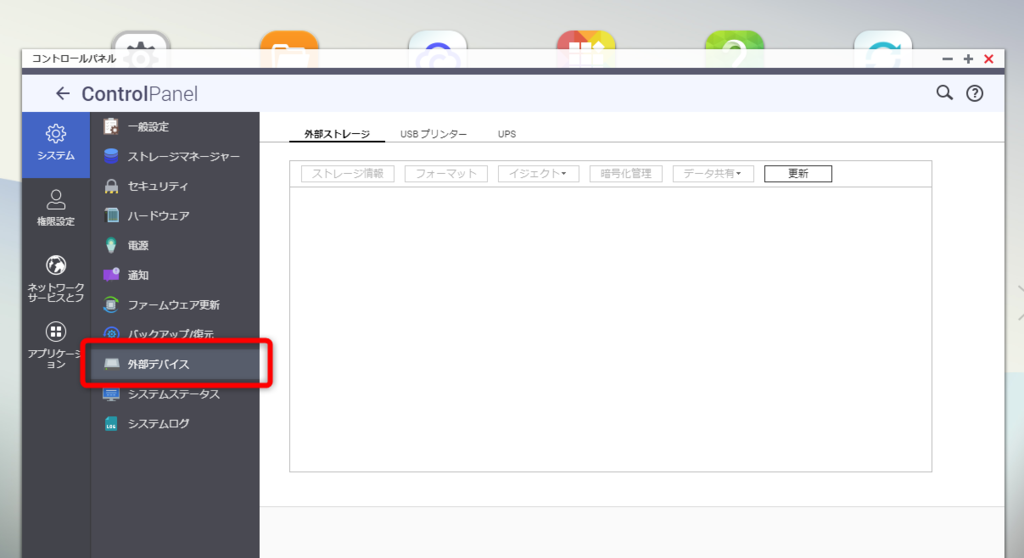1024x558 pixels.
Task: Click the システムステータス monitor icon
Action: 111,394
